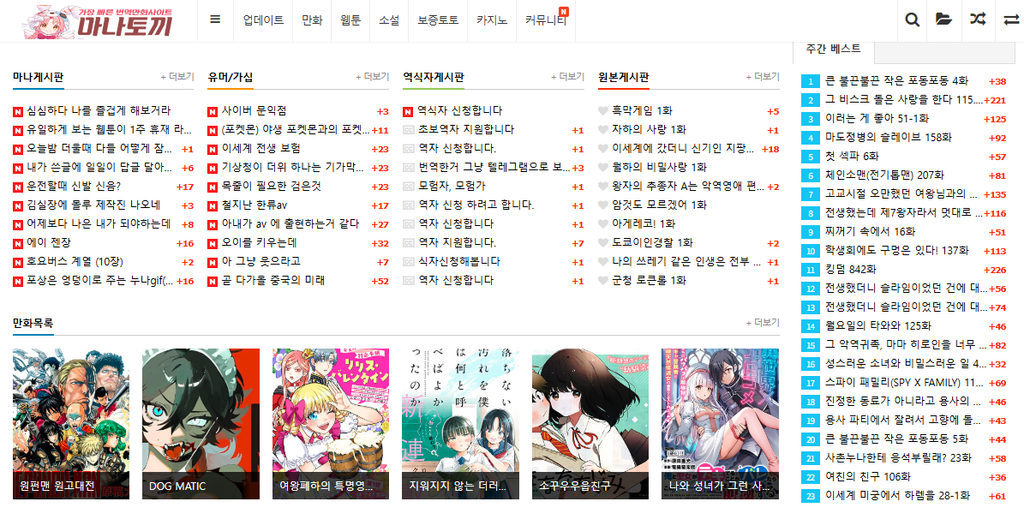The width and height of the screenshot is (1024, 506).
Task: Open the 지워지지 않는 더러 thumbnail
Action: [460, 424]
